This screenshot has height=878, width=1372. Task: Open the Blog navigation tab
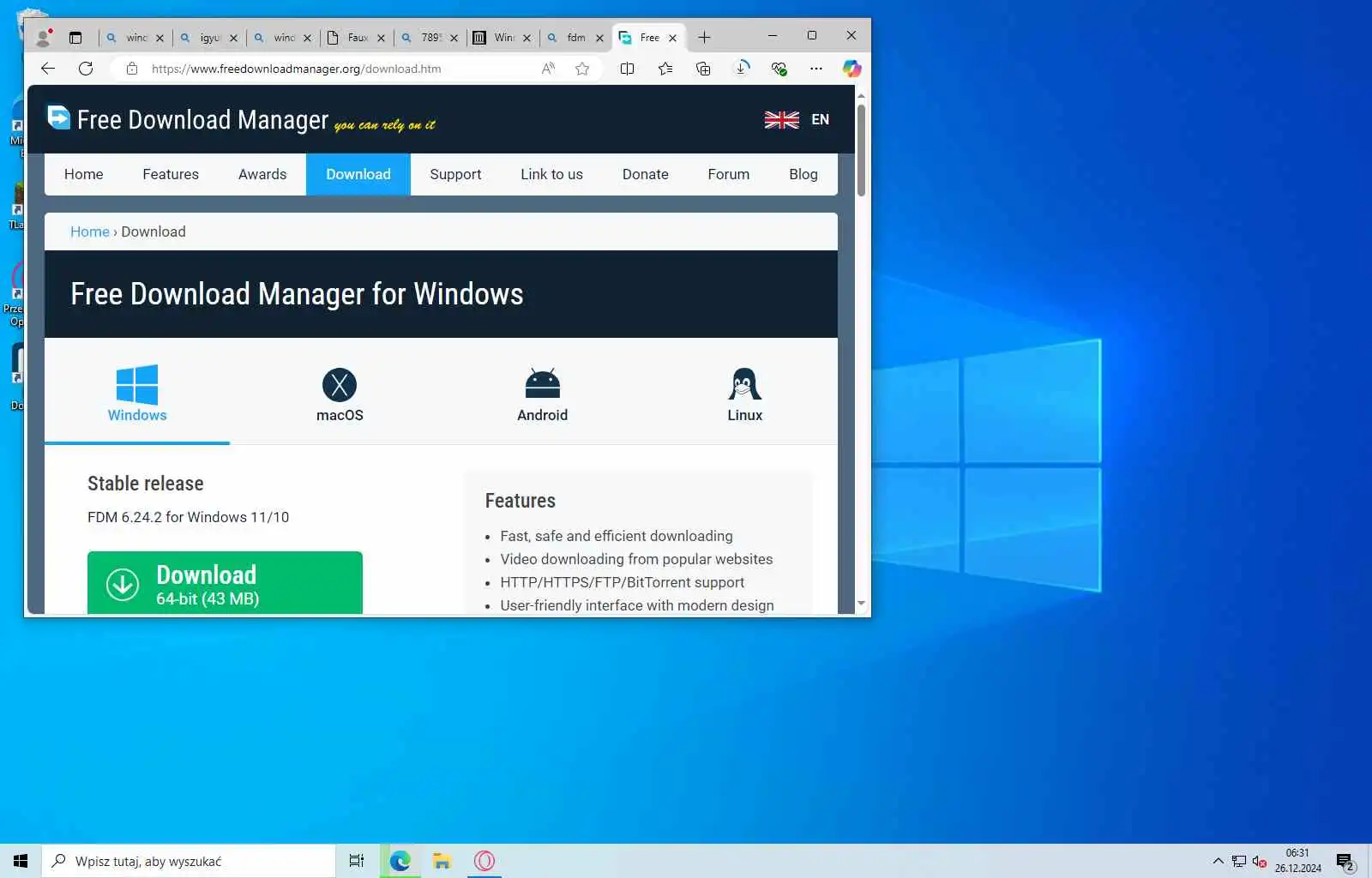[x=803, y=174]
